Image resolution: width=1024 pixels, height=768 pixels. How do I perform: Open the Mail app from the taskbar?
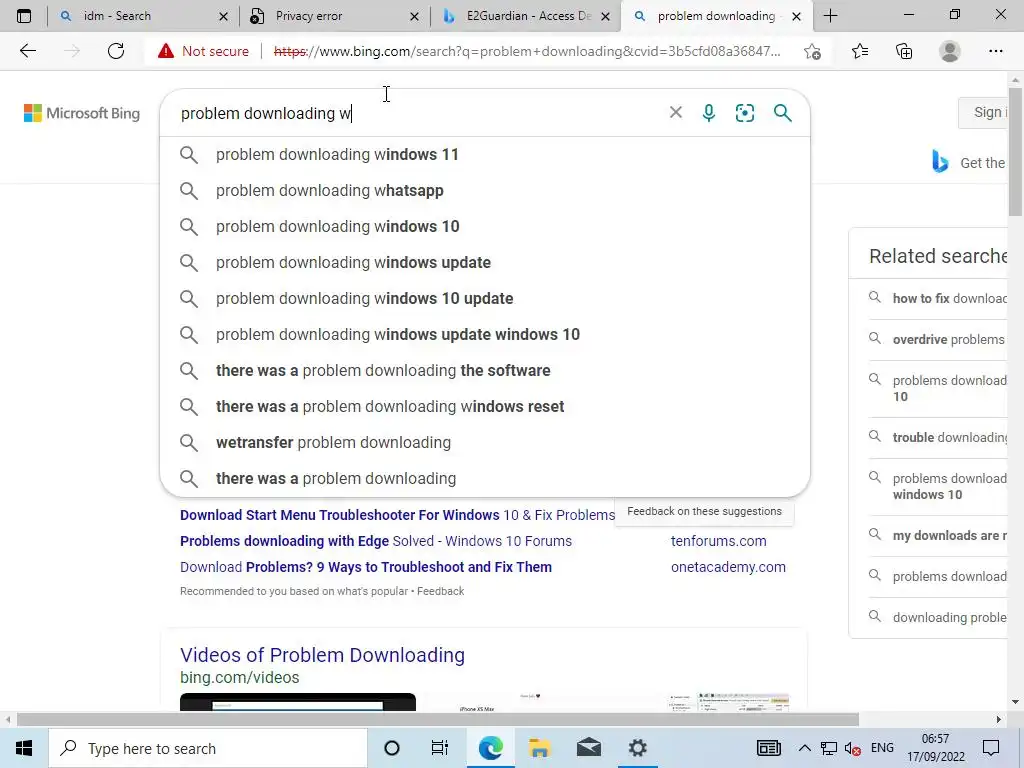pos(588,748)
